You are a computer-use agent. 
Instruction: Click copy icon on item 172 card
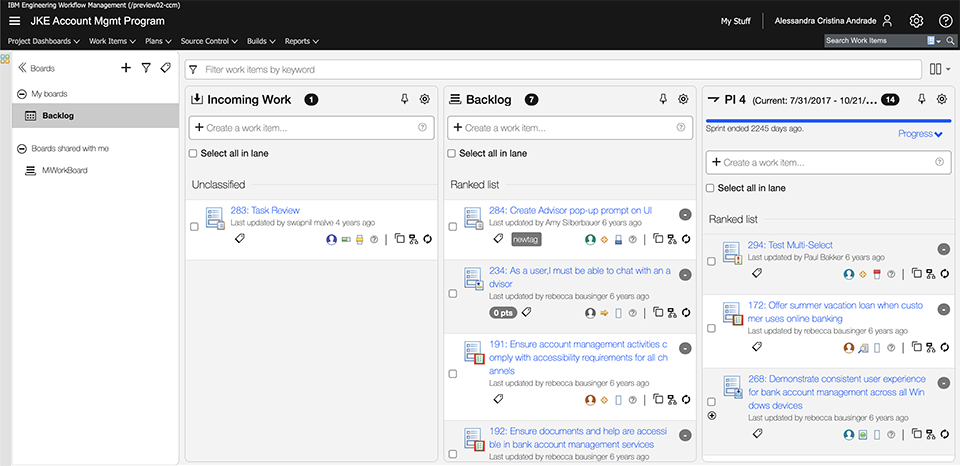[917, 347]
